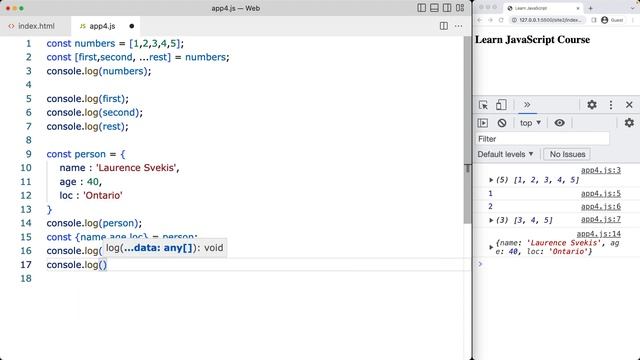Open the app4.js:6 source link

601,207
